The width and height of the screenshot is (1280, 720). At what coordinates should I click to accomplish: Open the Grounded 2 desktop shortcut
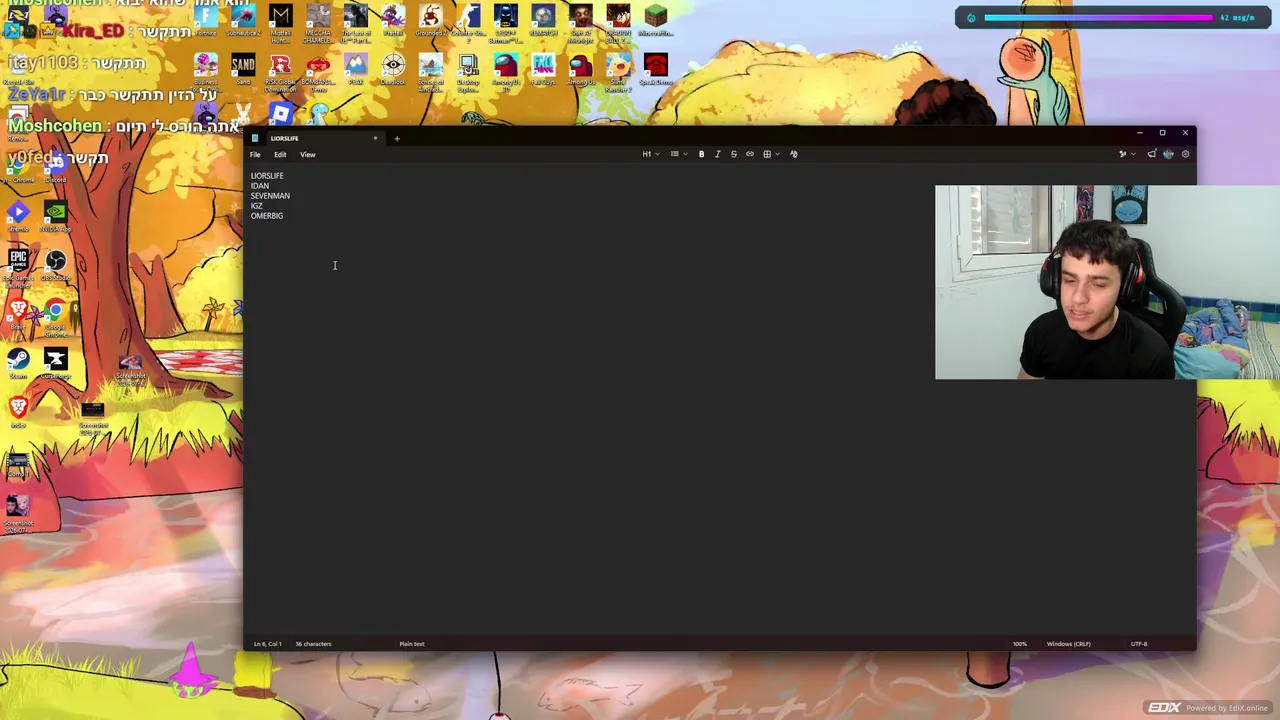click(431, 20)
